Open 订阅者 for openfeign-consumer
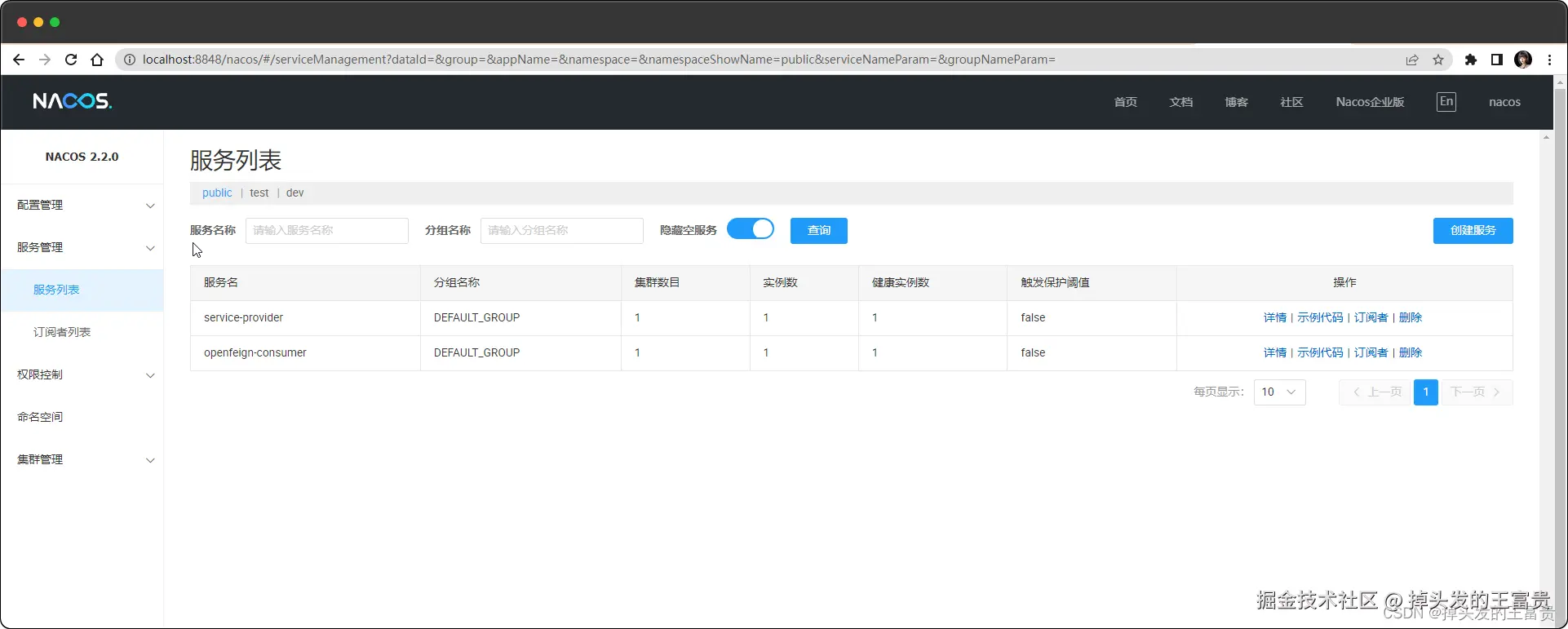 click(1371, 352)
